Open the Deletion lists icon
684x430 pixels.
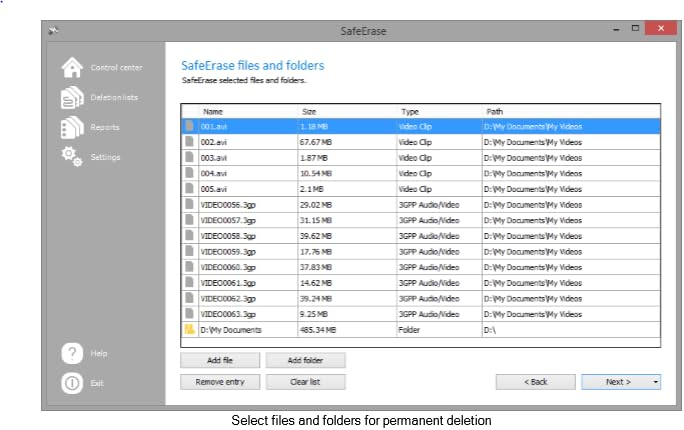pyautogui.click(x=72, y=97)
